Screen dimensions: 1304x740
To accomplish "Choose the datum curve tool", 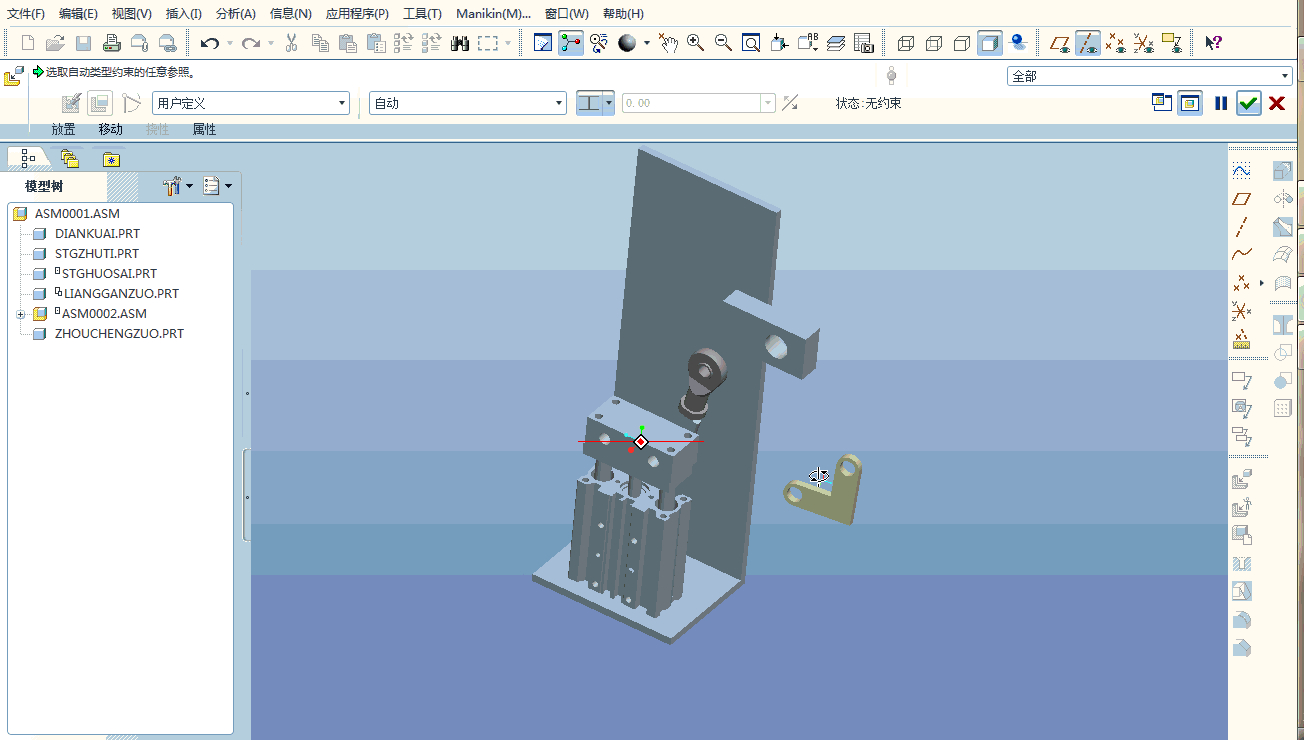I will (1242, 255).
